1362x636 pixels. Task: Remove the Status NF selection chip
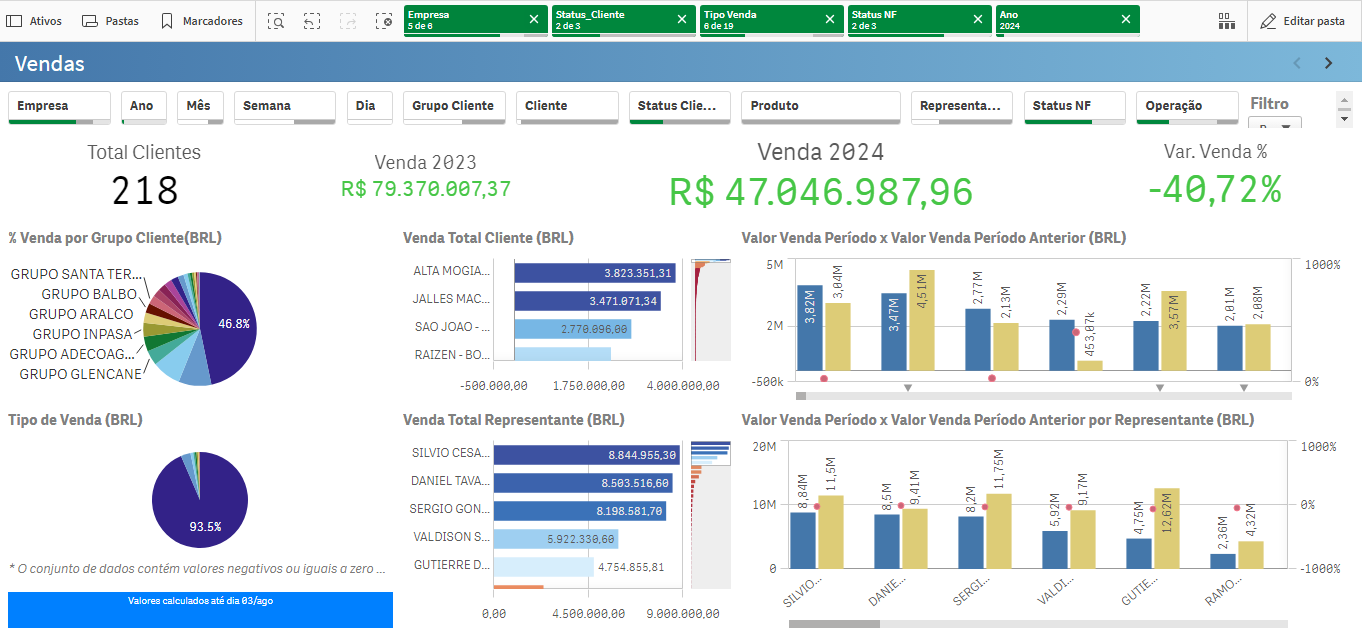pos(978,19)
